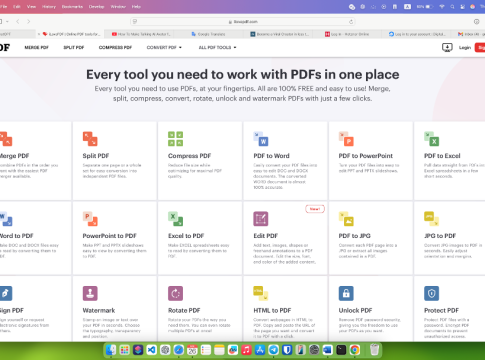Open the Compress PDF nav item
Image resolution: width=485 pixels, height=360 pixels.
pos(115,48)
